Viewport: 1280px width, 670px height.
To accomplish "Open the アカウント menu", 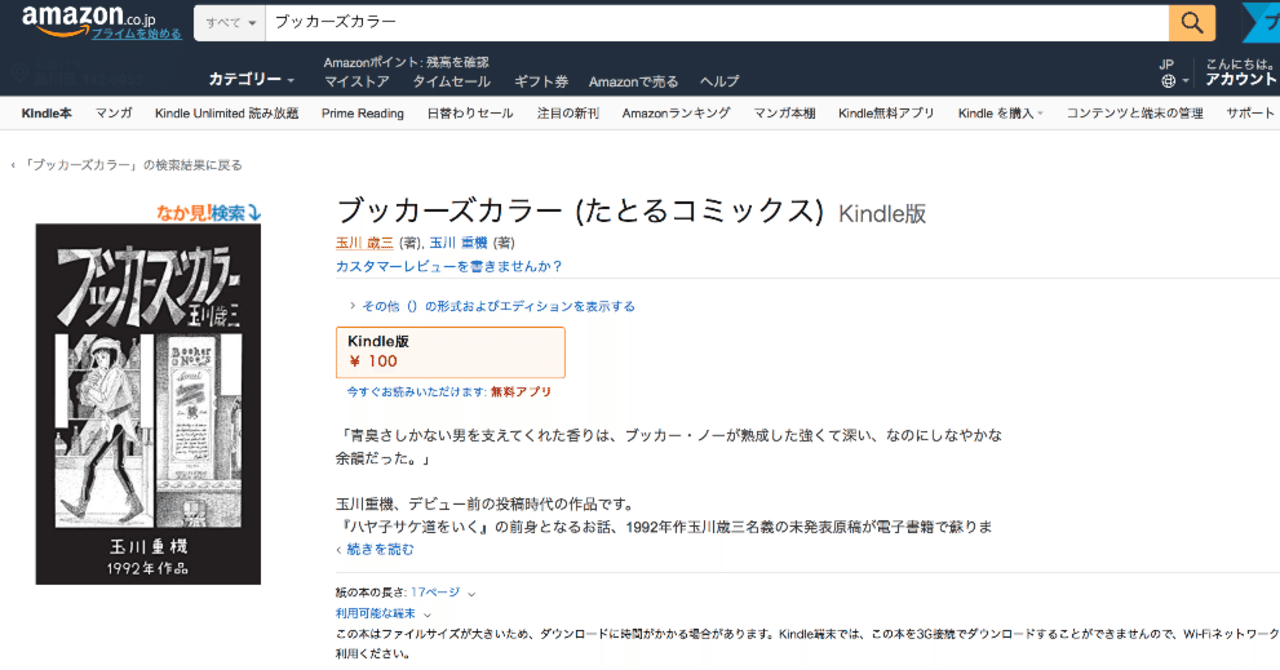I will tap(1240, 73).
